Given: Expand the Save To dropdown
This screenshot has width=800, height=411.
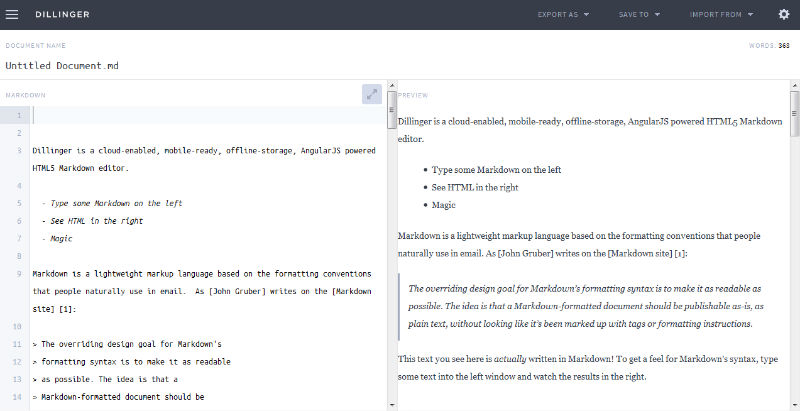Looking at the screenshot, I should click(638, 14).
